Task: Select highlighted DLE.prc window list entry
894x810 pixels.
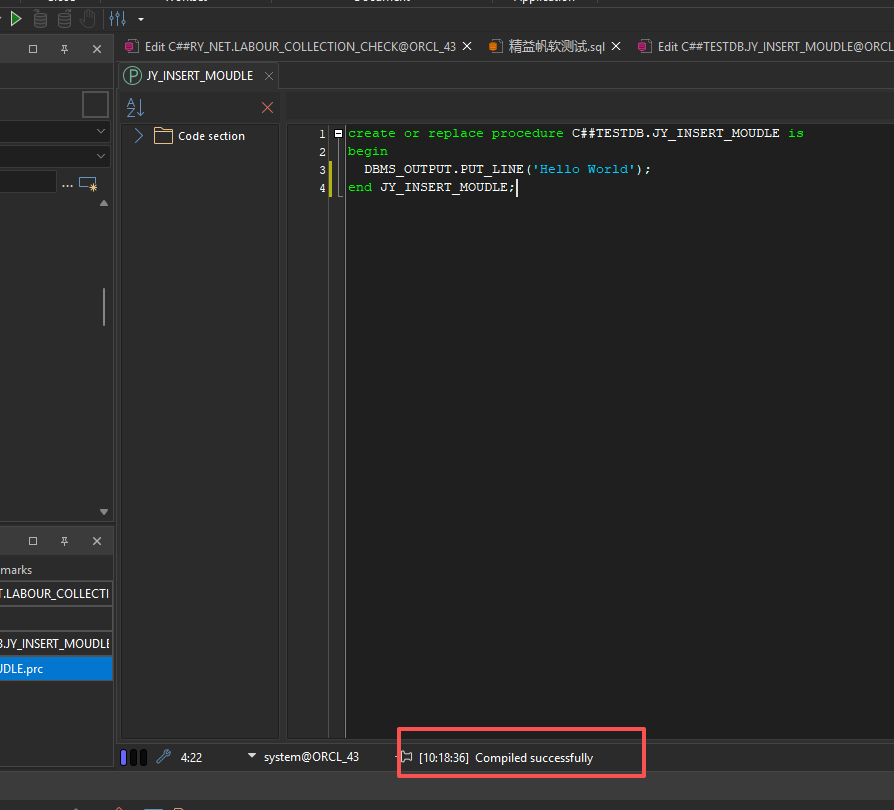Action: coord(56,669)
